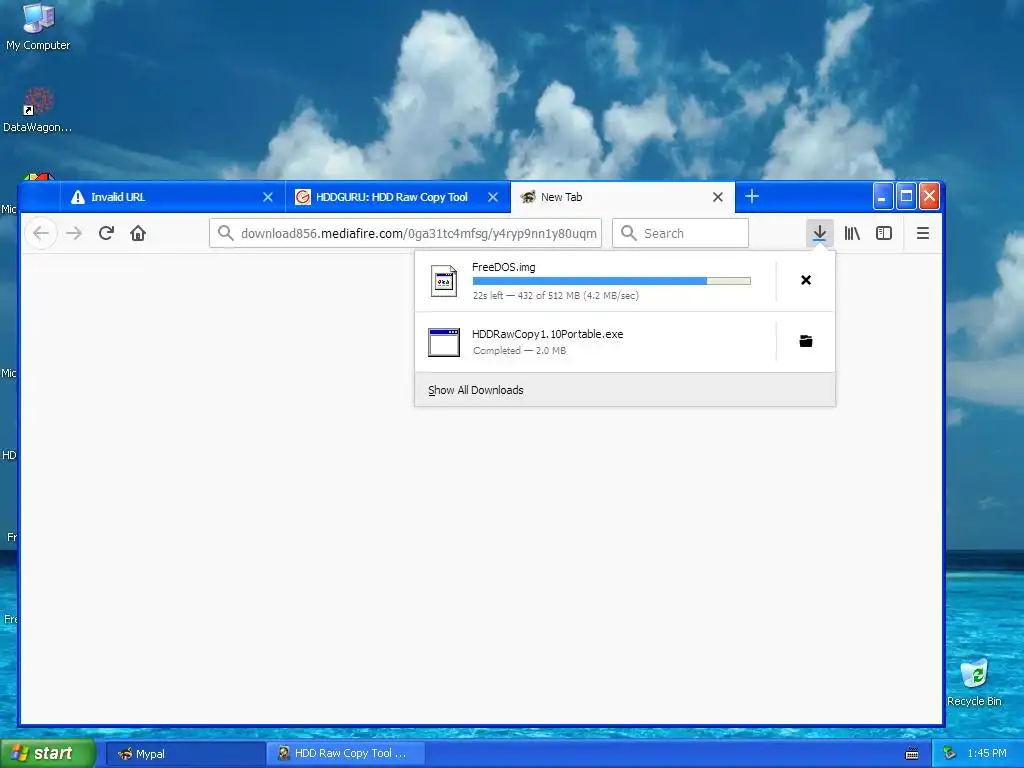This screenshot has height=768, width=1024.
Task: Select the New Tab tab
Action: 622,197
